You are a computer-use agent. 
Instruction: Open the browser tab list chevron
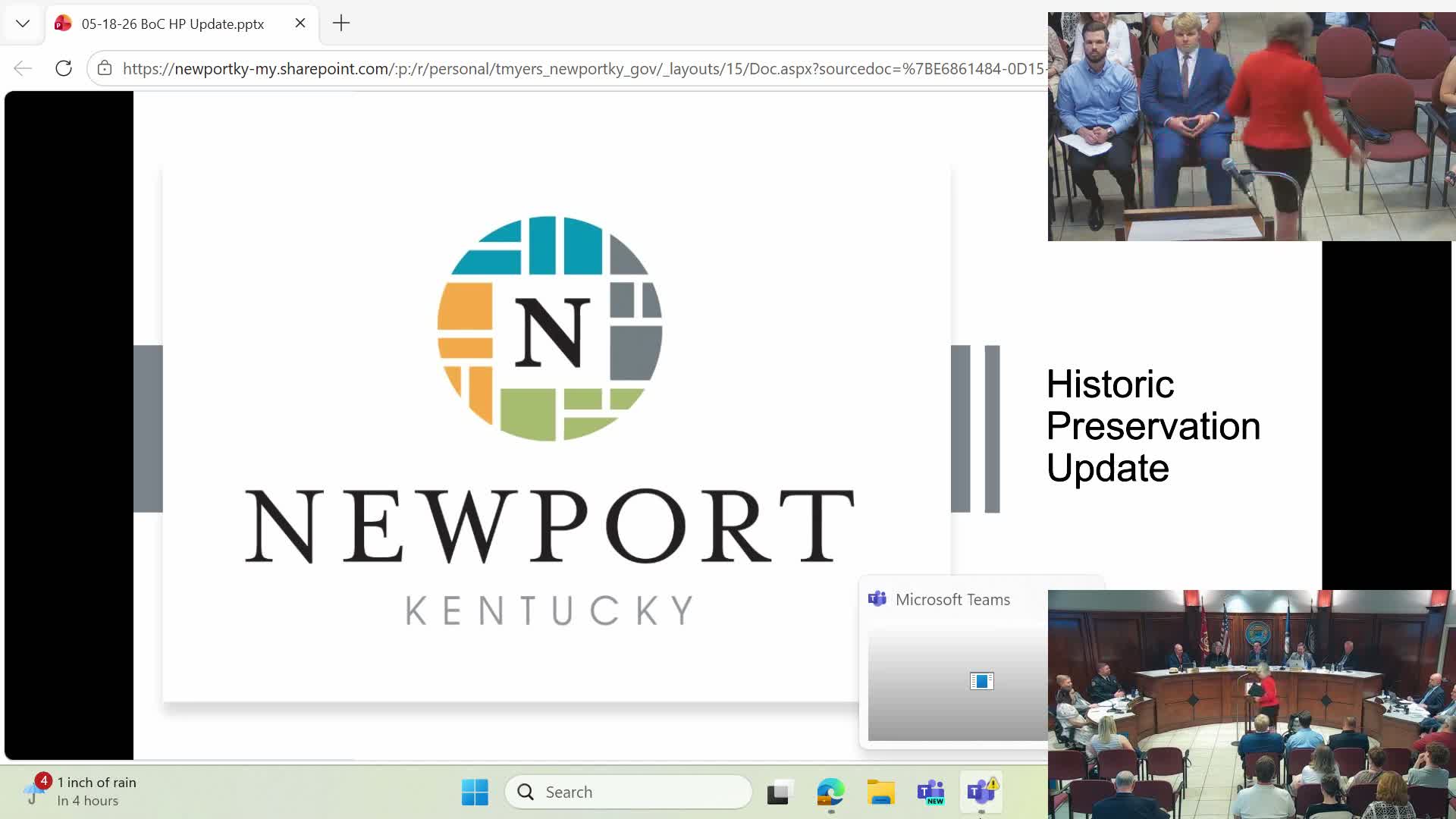pyautogui.click(x=23, y=24)
